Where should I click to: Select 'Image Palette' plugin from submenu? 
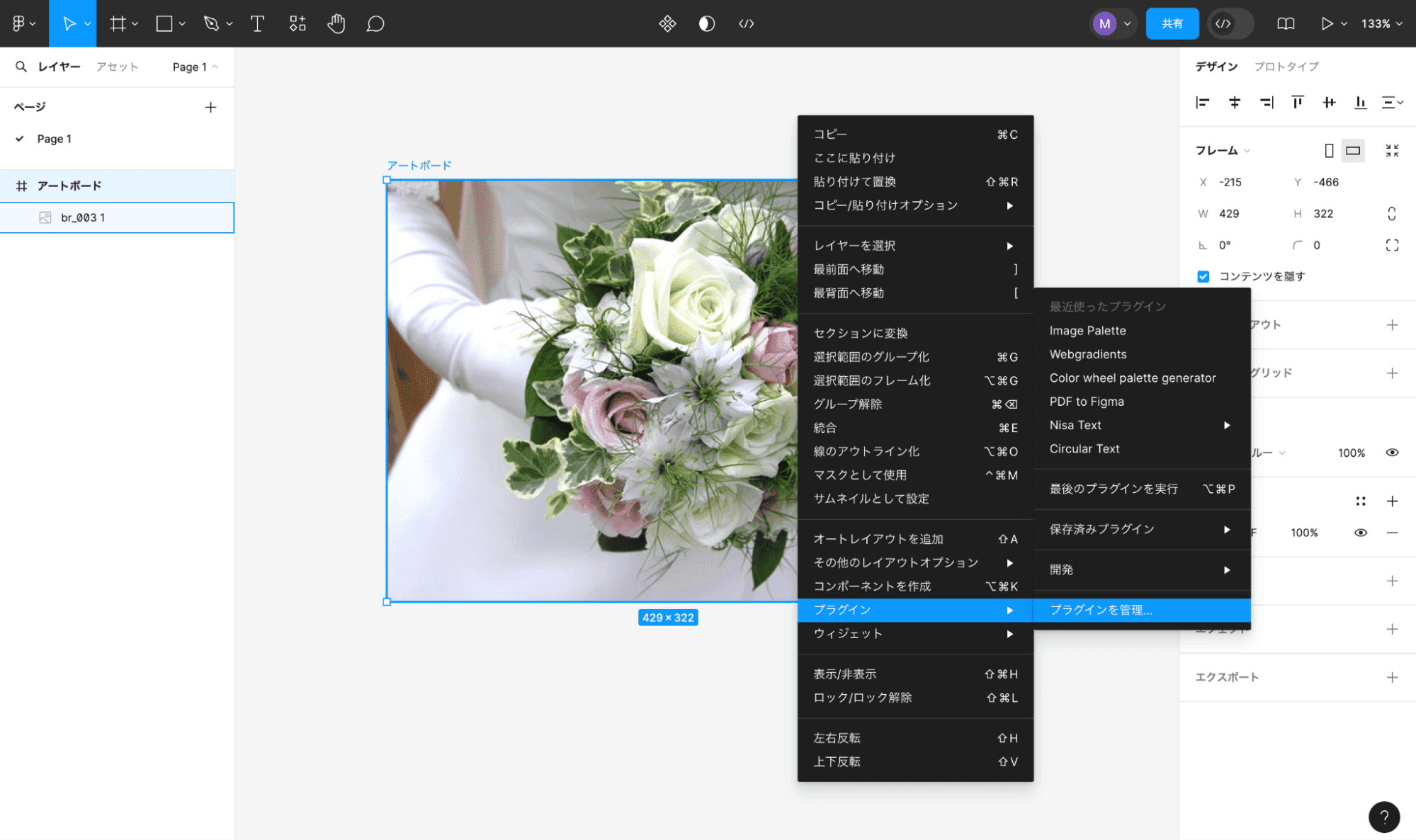tap(1087, 331)
